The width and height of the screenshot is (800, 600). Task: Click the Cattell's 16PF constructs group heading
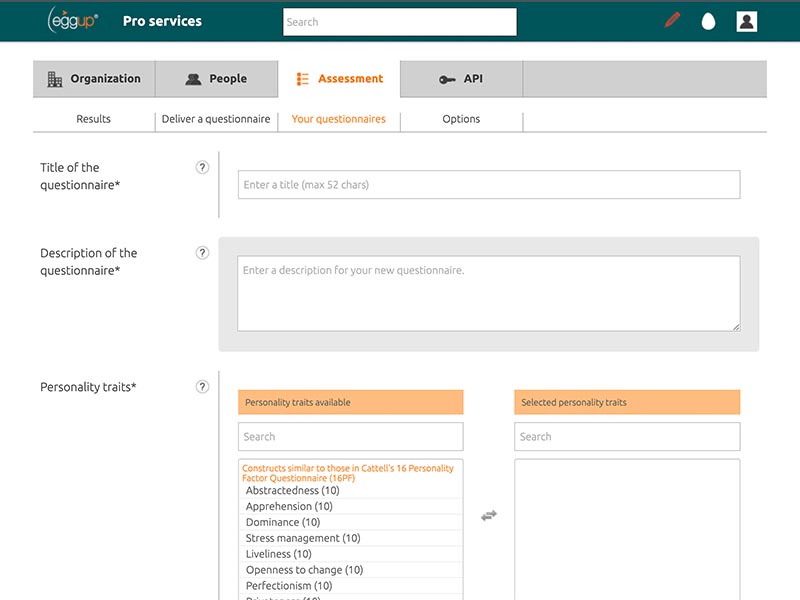[x=347, y=473]
